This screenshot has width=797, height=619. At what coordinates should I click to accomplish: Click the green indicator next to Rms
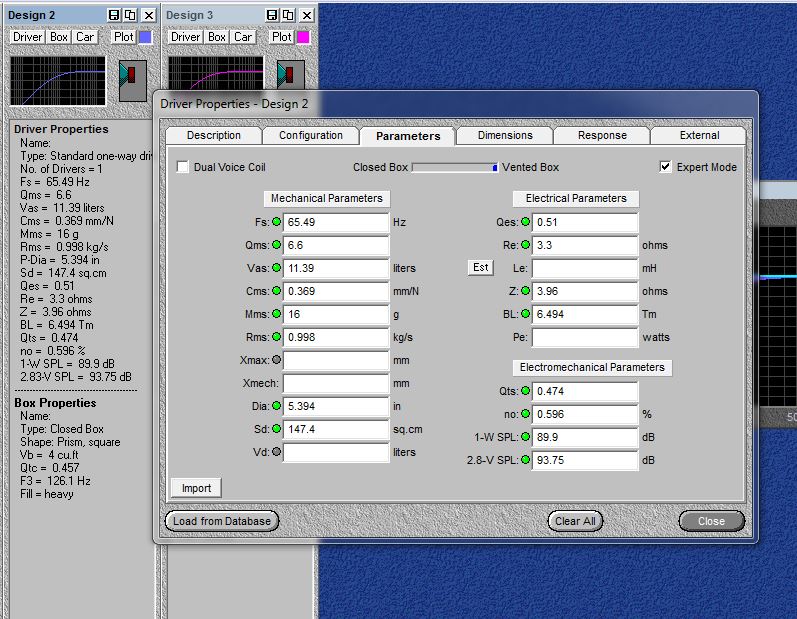click(277, 336)
